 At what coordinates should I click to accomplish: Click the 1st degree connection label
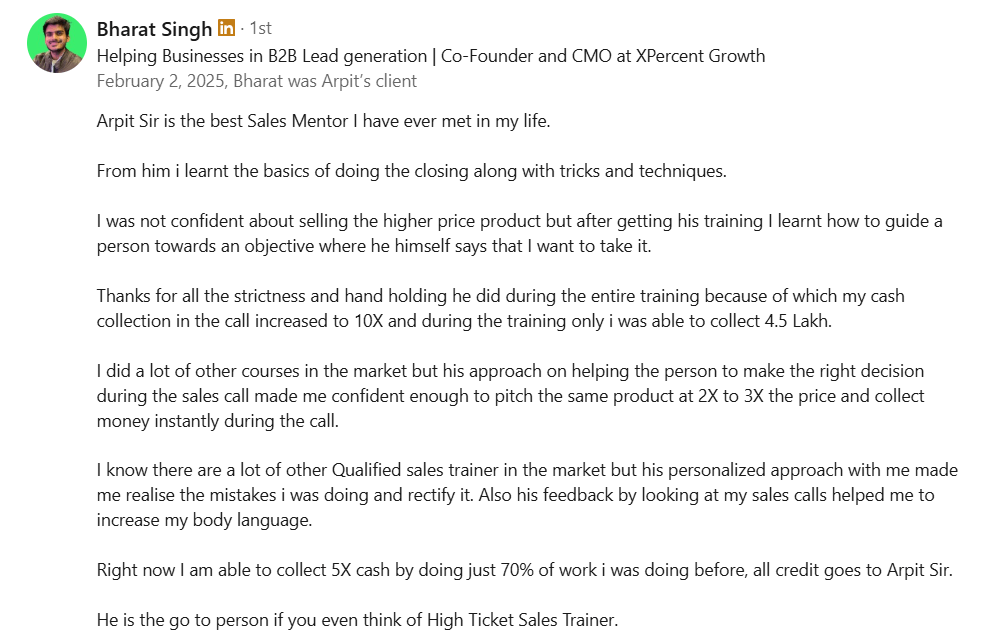tap(259, 29)
